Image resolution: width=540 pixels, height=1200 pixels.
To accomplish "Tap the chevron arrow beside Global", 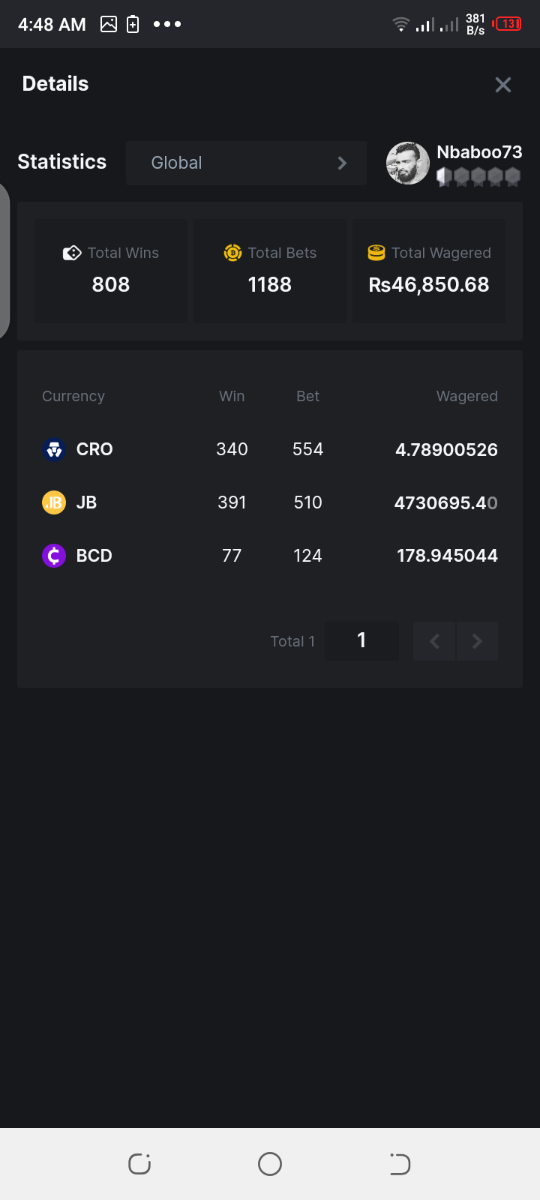I will pos(342,163).
